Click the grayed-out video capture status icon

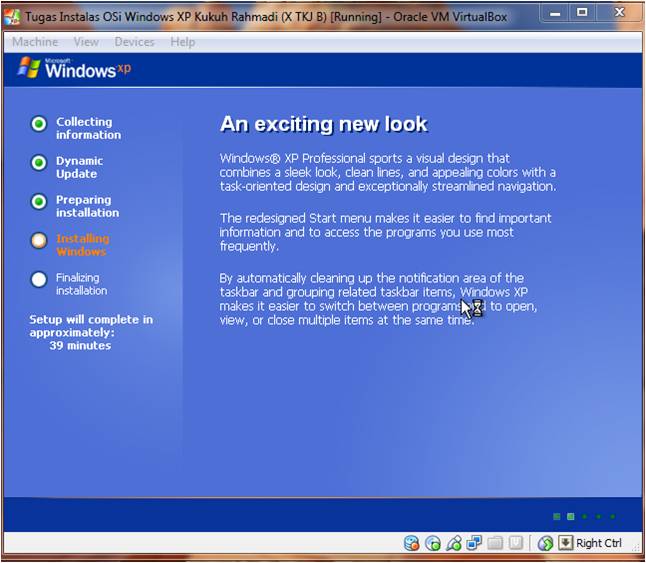(516, 543)
